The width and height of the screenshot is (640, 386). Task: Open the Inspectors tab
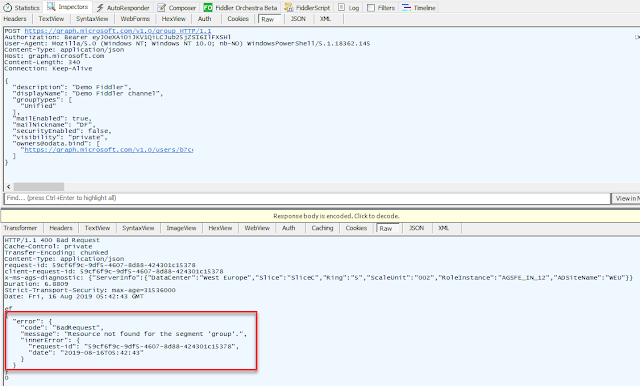pyautogui.click(x=68, y=7)
